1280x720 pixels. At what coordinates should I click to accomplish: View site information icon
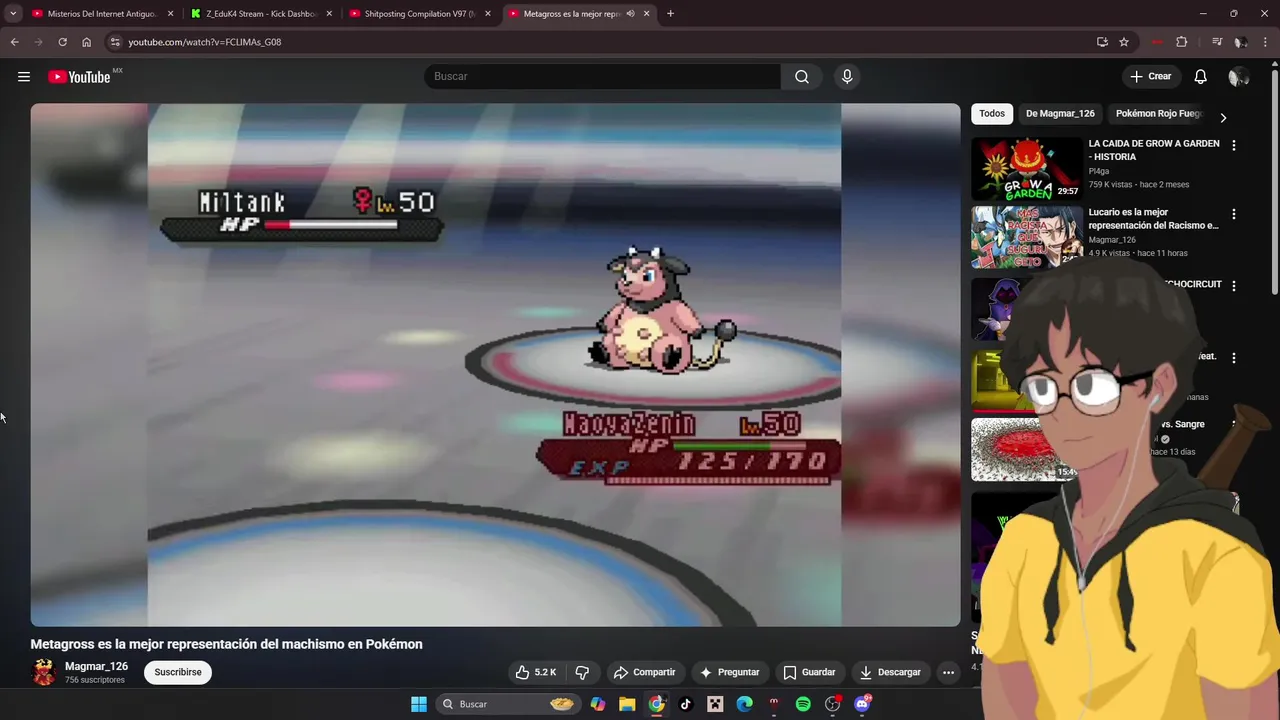click(115, 42)
